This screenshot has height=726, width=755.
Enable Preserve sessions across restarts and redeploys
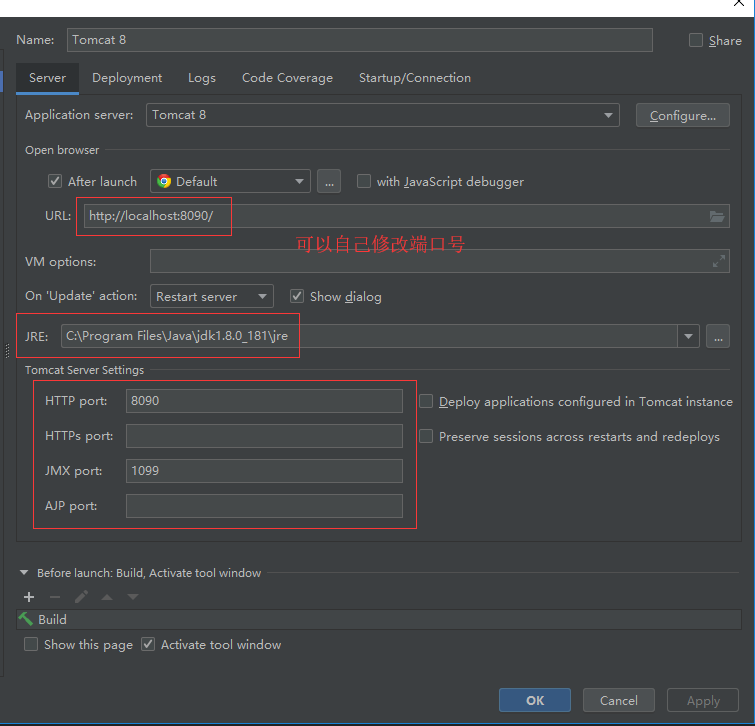tap(426, 436)
